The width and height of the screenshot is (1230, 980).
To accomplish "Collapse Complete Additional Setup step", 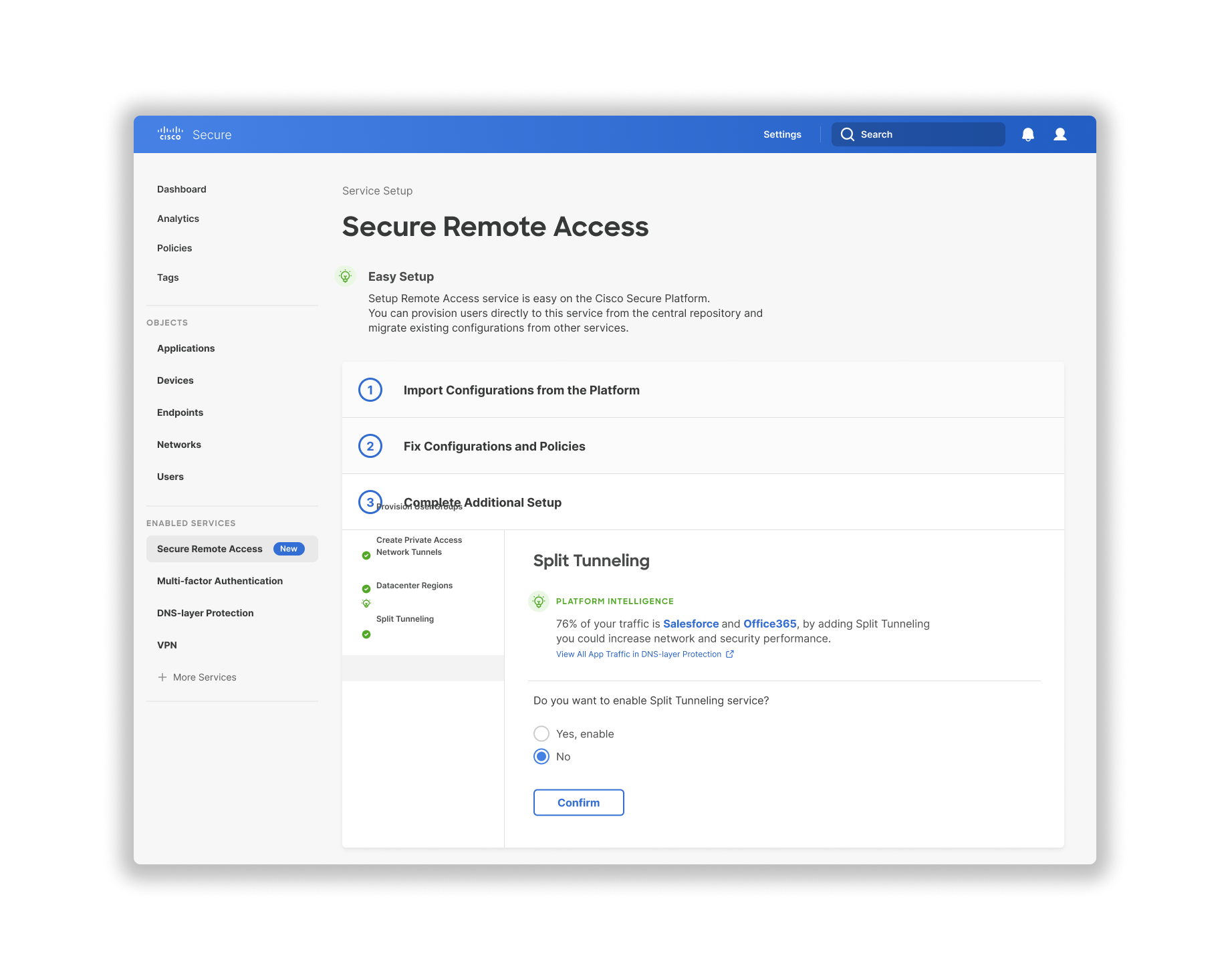I will tap(703, 502).
